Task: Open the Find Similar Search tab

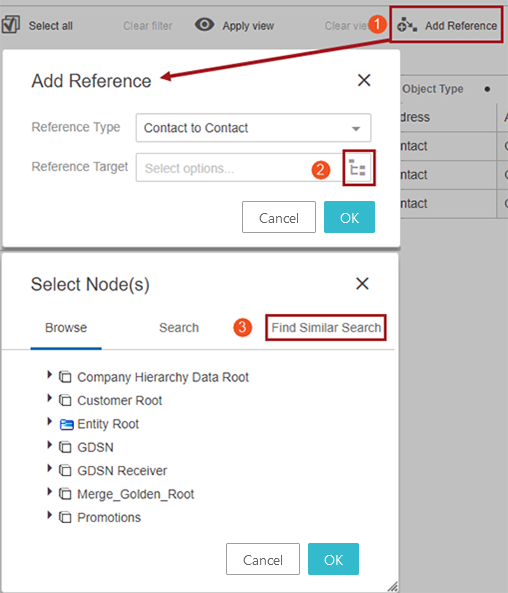Action: [x=326, y=328]
